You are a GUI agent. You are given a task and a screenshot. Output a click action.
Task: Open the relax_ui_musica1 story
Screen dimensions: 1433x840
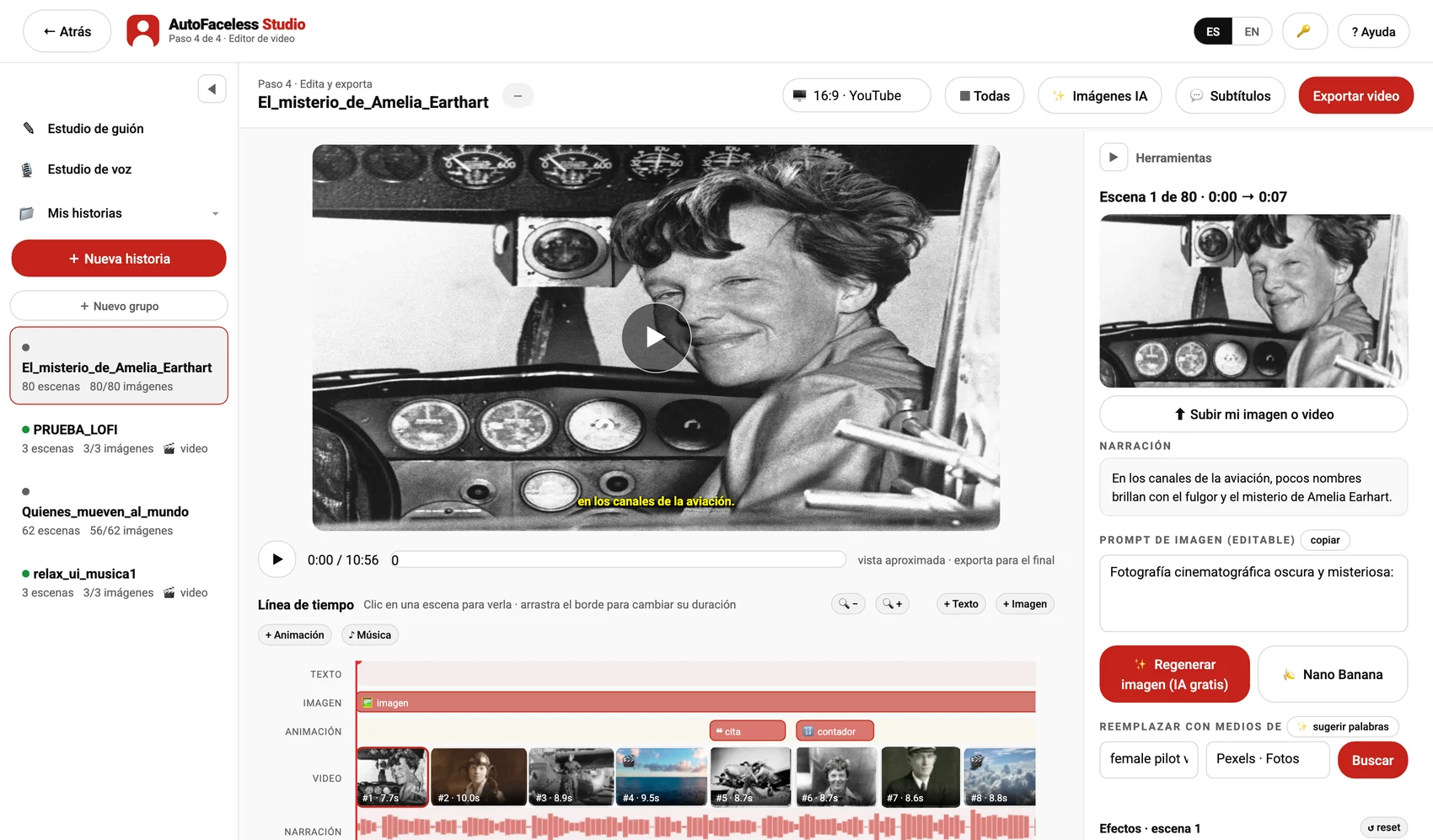click(119, 582)
